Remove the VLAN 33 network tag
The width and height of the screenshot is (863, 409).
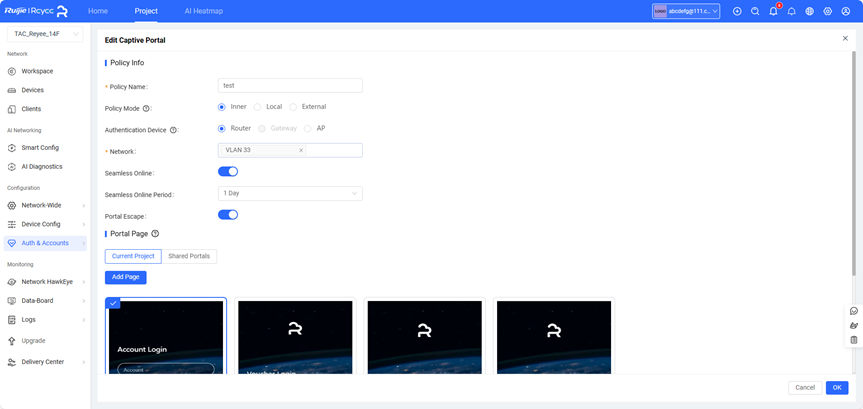click(x=301, y=150)
